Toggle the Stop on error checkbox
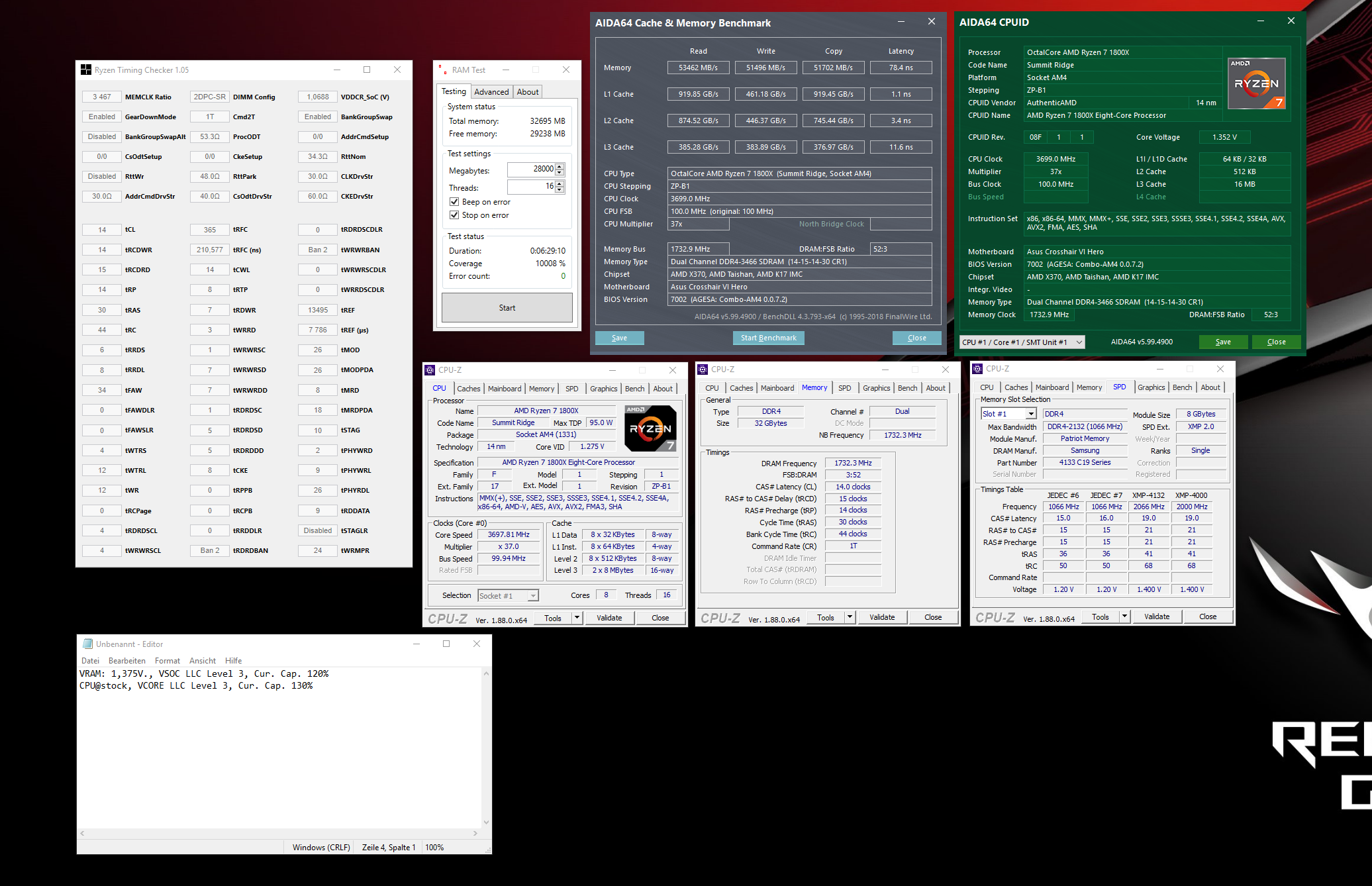The image size is (1372, 886). point(454,215)
